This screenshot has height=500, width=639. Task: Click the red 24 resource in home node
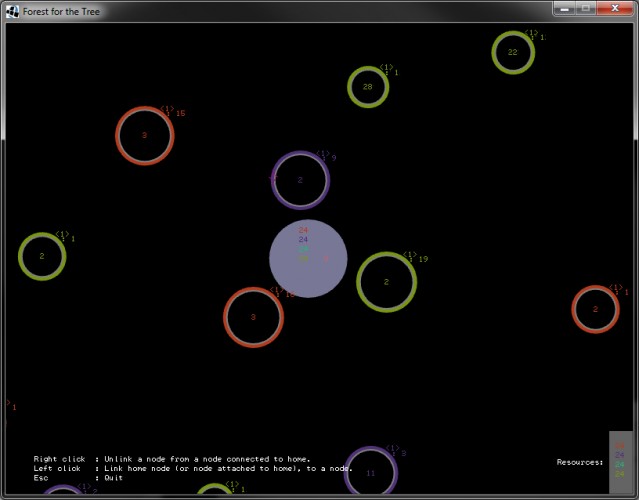click(x=303, y=230)
